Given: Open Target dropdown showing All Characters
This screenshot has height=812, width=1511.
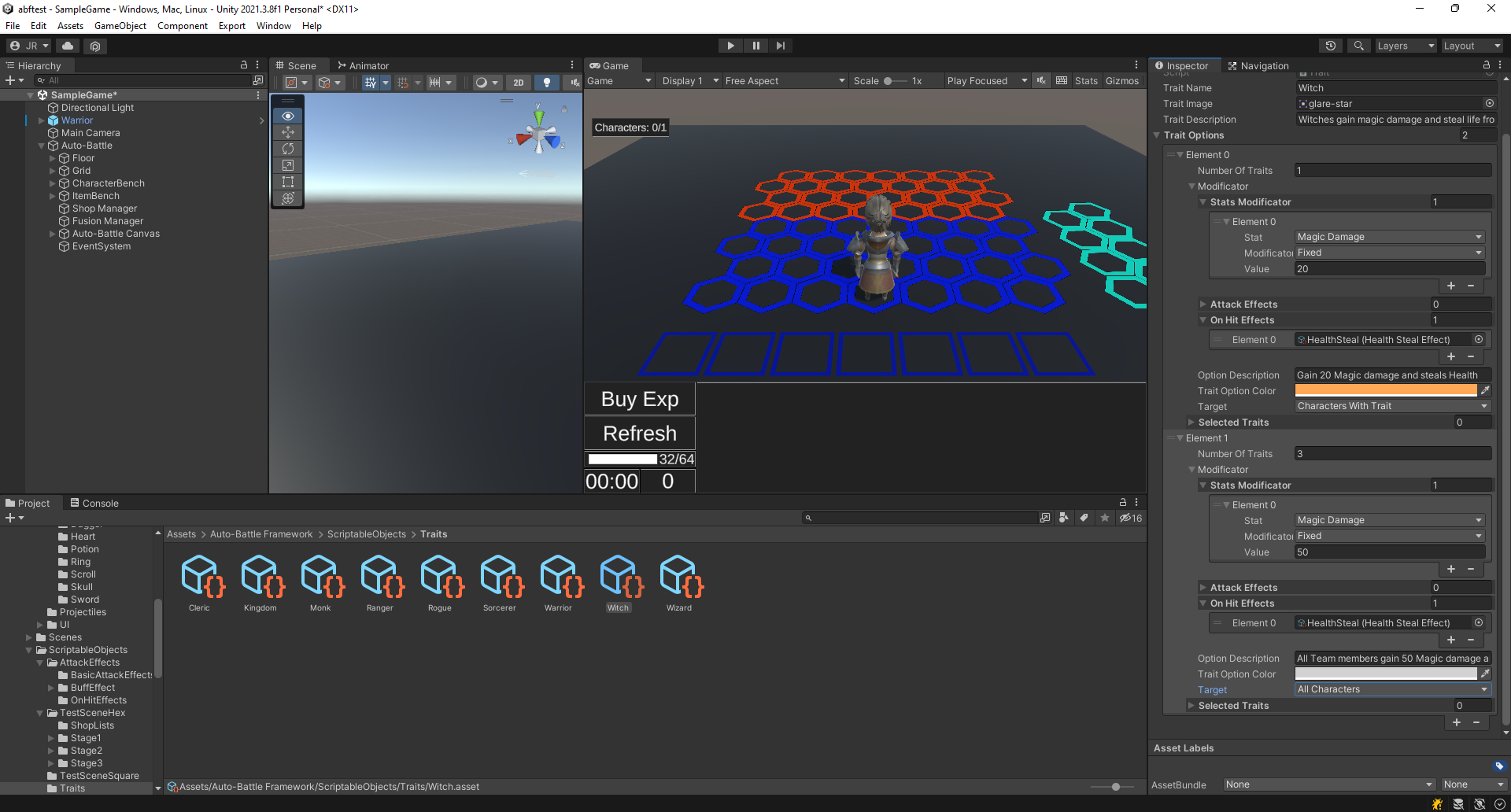Looking at the screenshot, I should tap(1393, 689).
